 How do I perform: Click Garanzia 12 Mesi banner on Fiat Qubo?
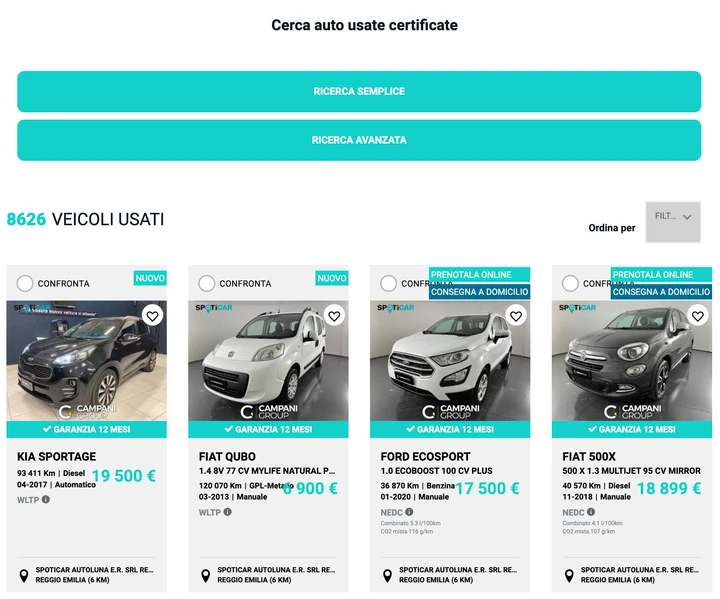coord(268,429)
